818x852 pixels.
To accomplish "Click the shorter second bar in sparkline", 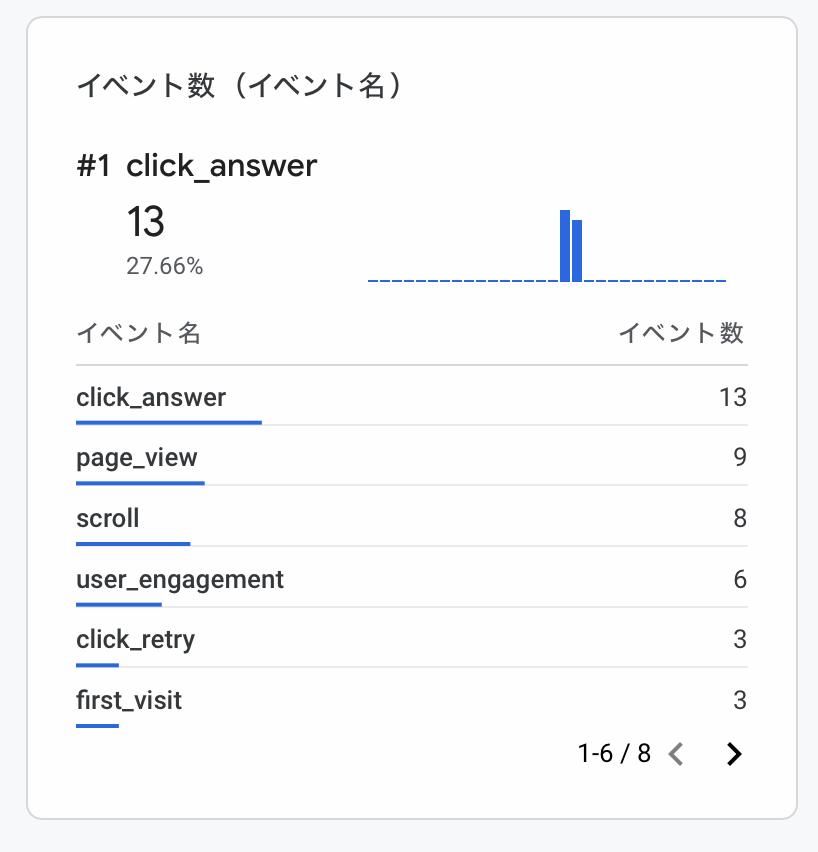I will click(577, 251).
